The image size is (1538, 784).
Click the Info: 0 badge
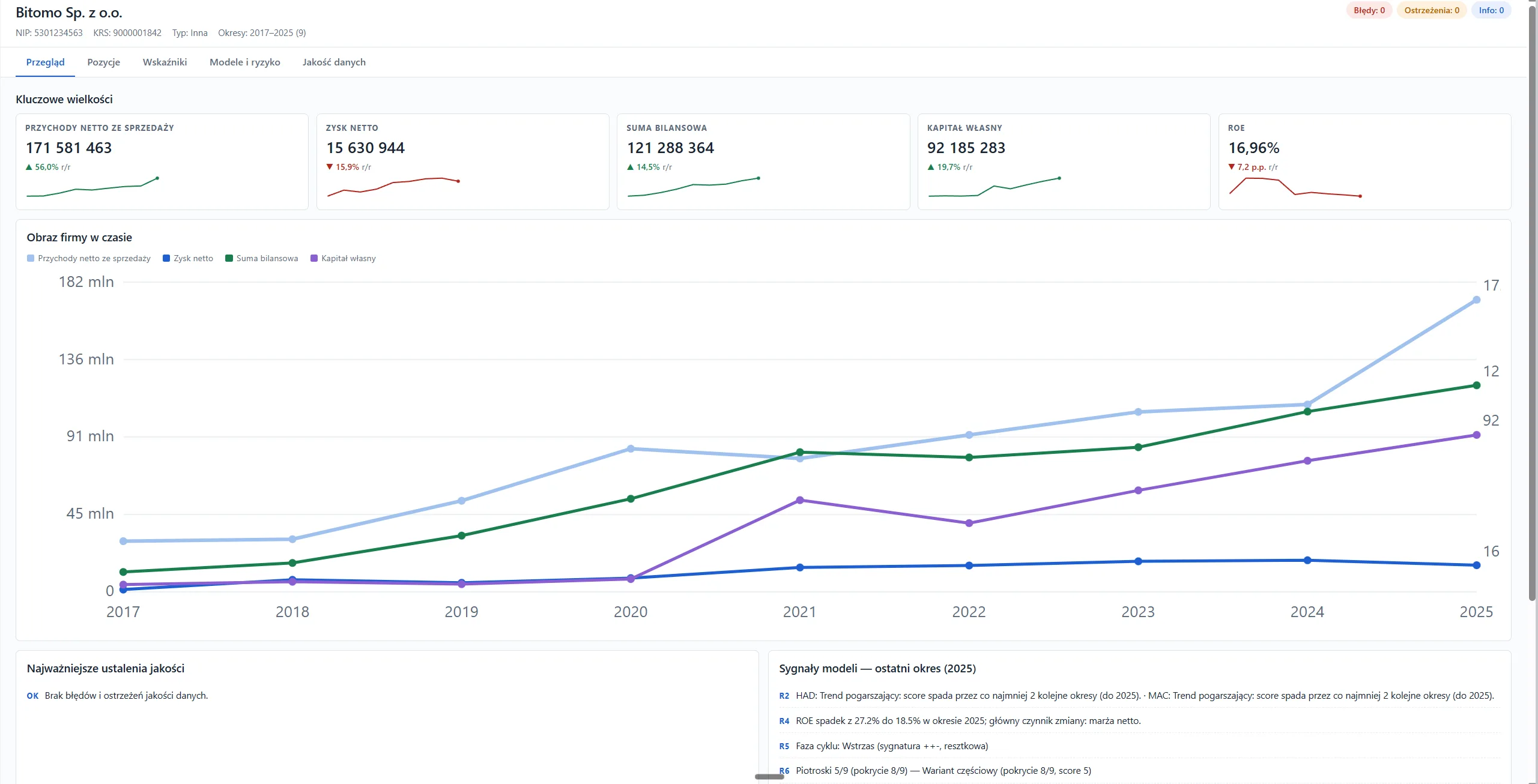pos(1491,10)
